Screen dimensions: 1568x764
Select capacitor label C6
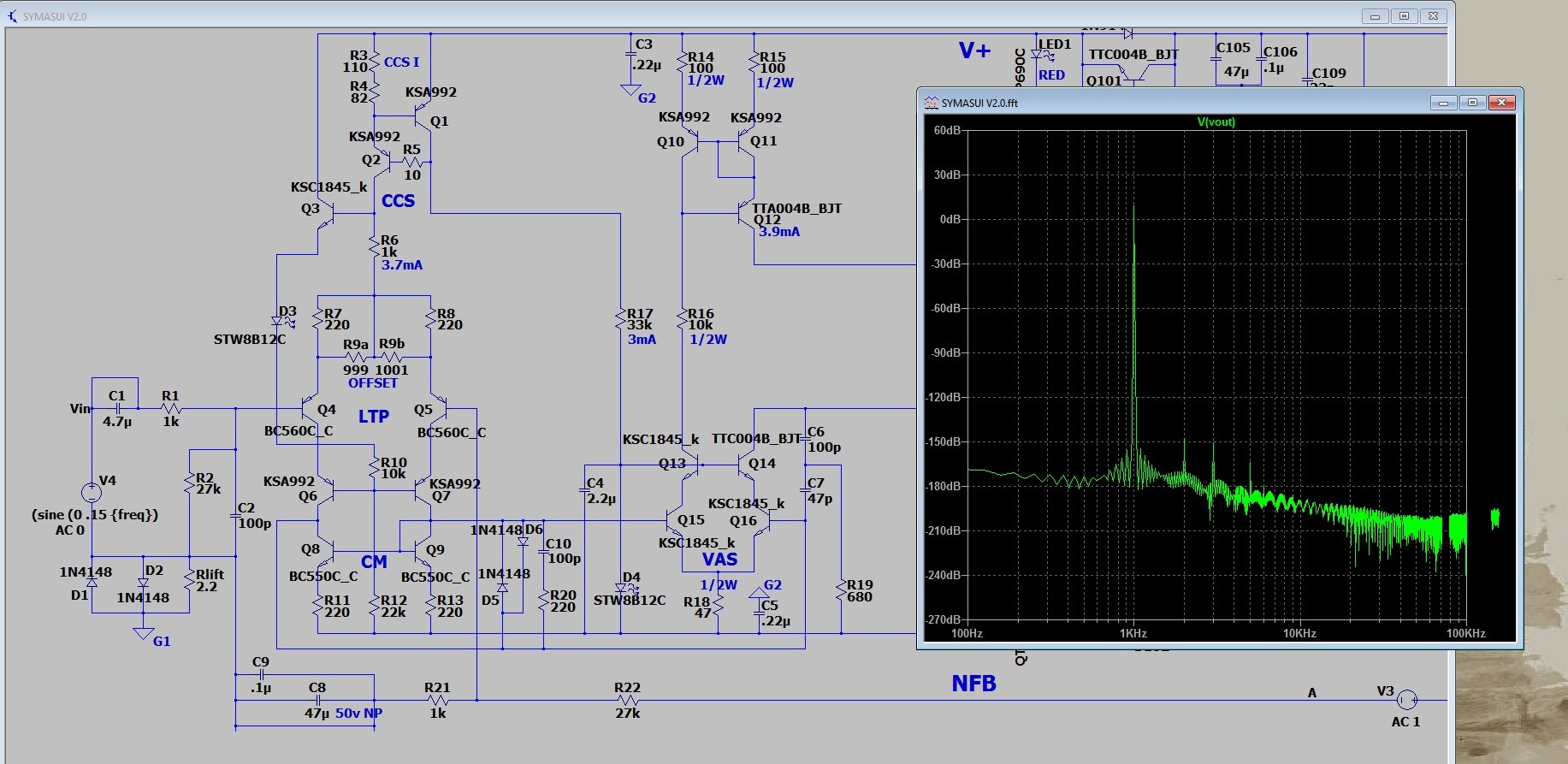tap(816, 432)
